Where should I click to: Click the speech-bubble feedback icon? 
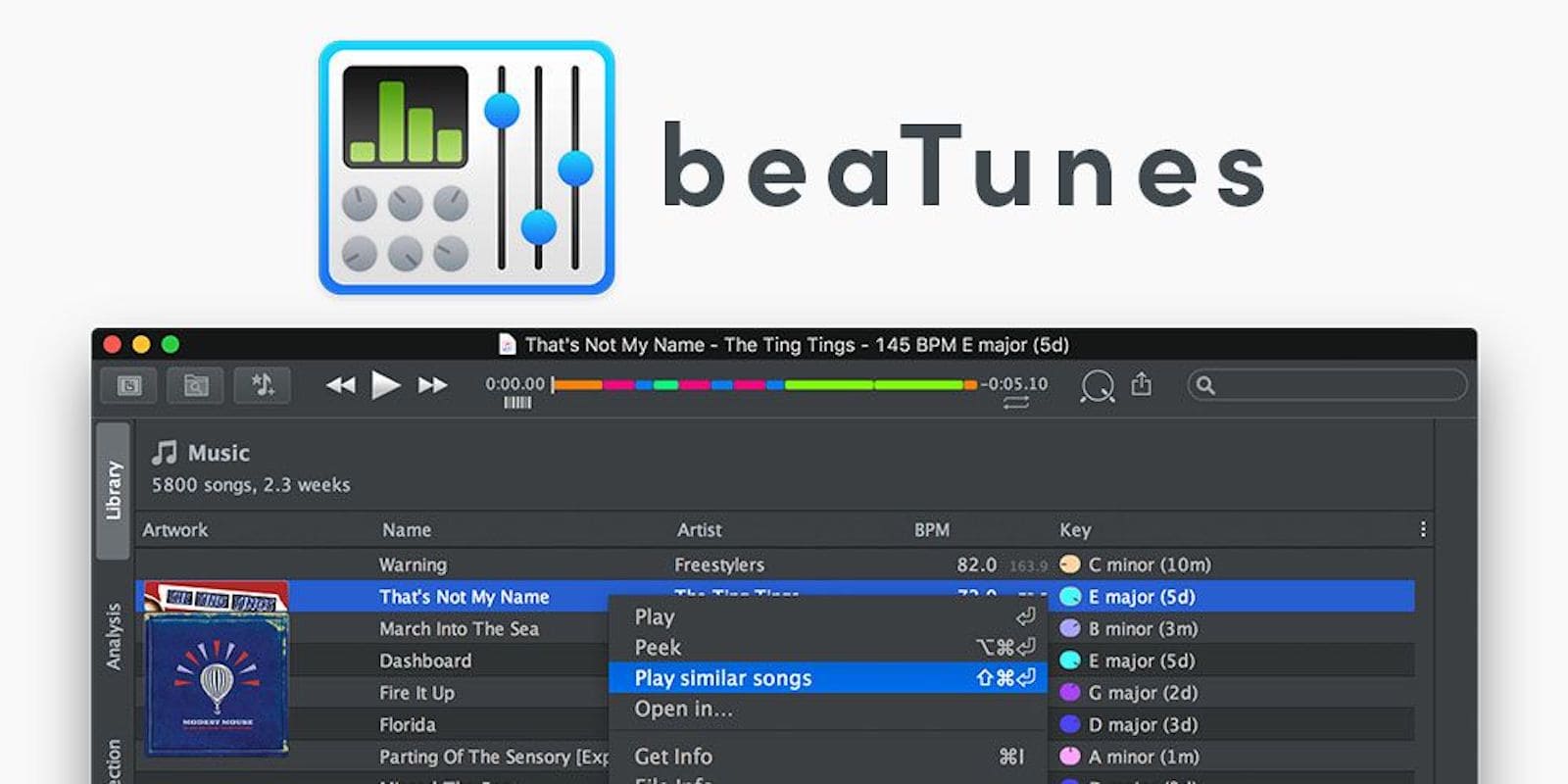click(x=1098, y=386)
